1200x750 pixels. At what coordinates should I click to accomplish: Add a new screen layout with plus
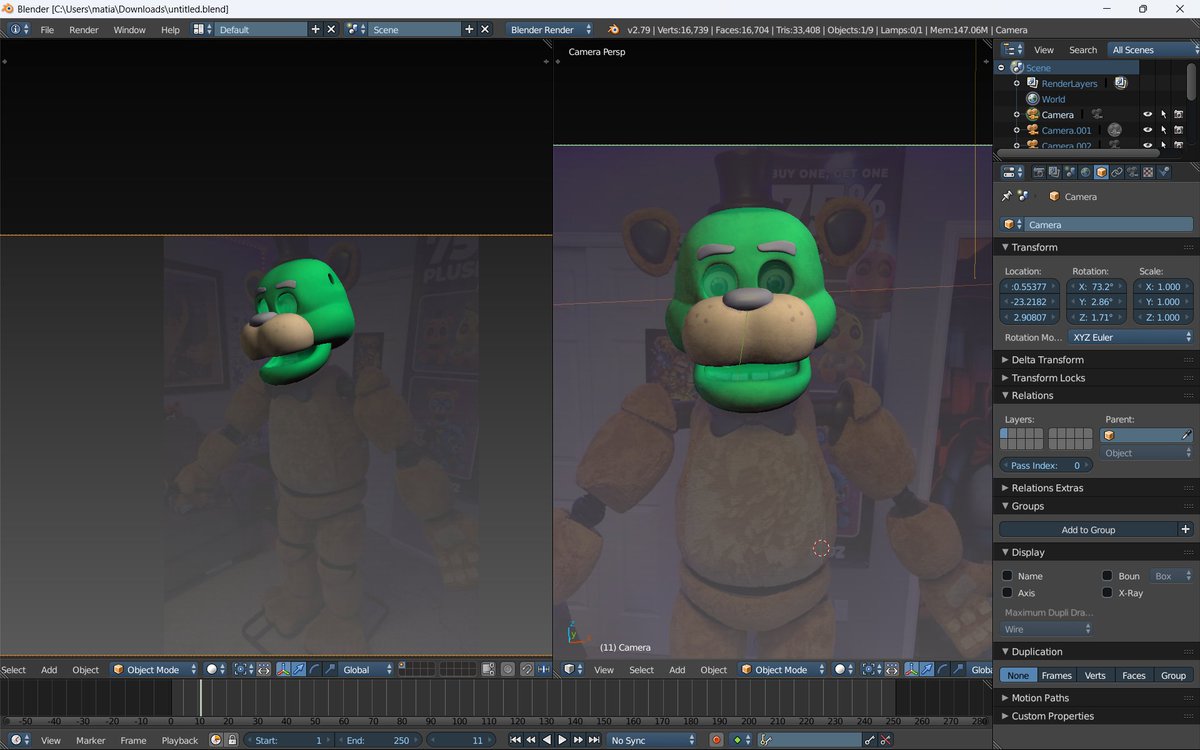[315, 29]
